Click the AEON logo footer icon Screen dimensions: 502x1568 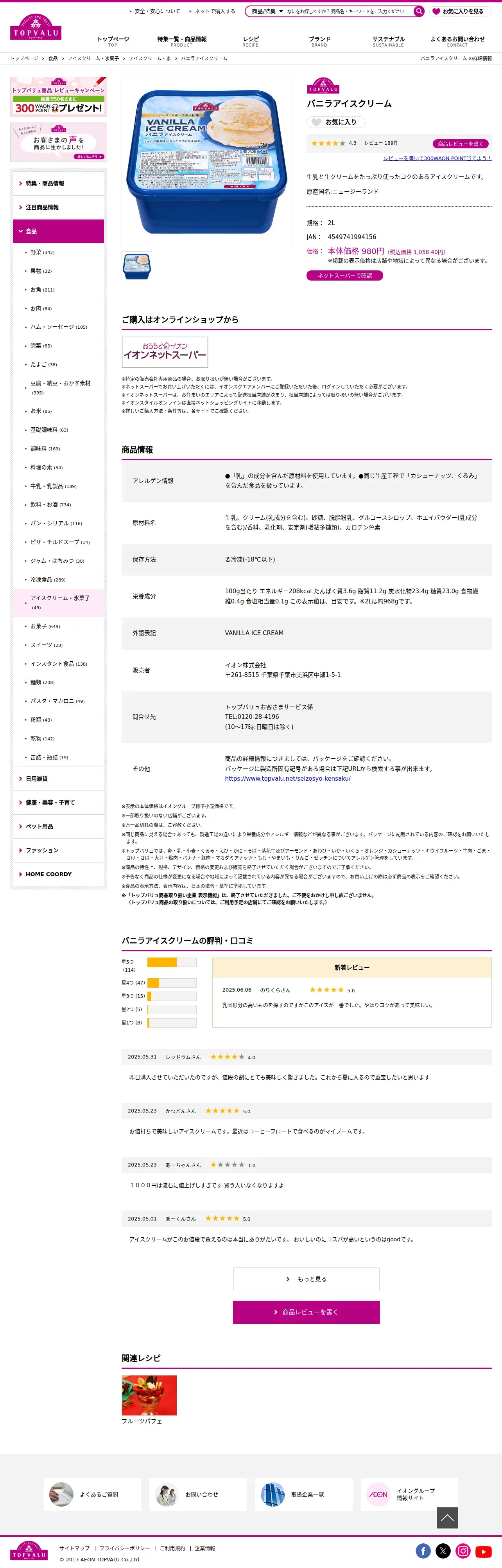(378, 1494)
